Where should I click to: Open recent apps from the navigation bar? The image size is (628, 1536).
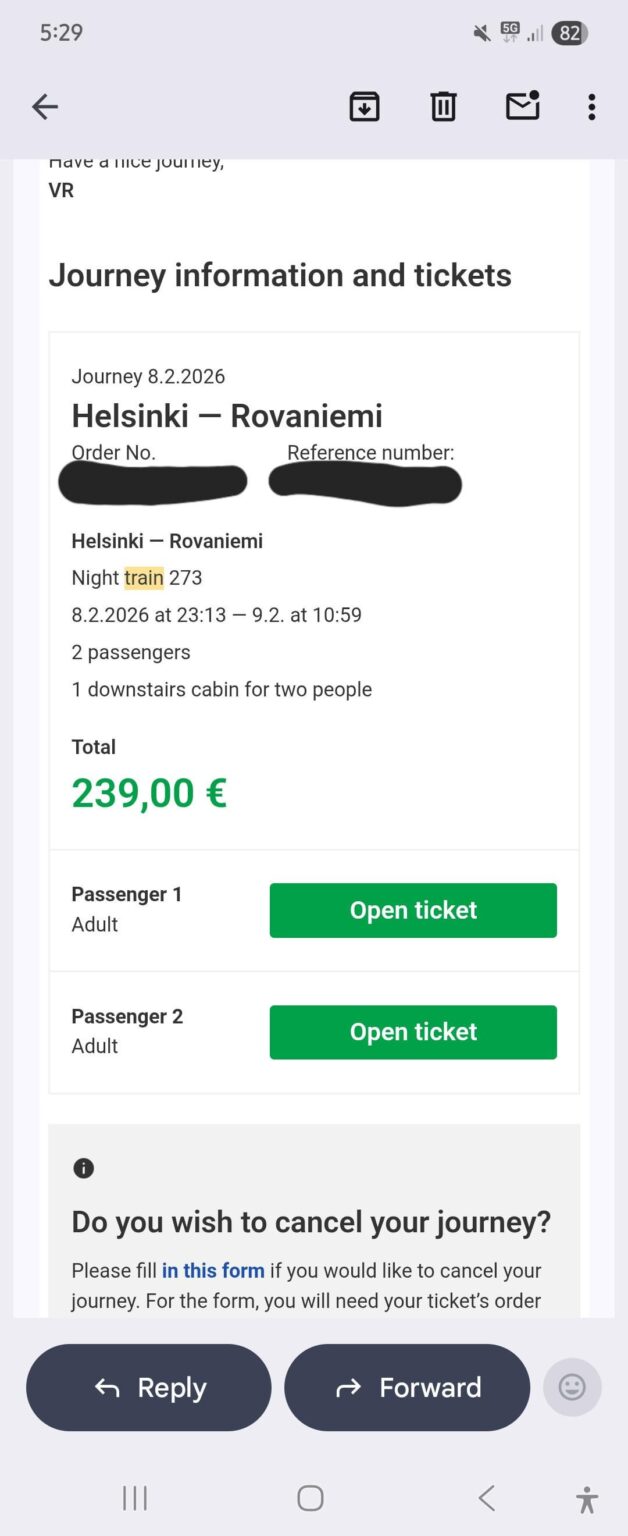point(133,1497)
